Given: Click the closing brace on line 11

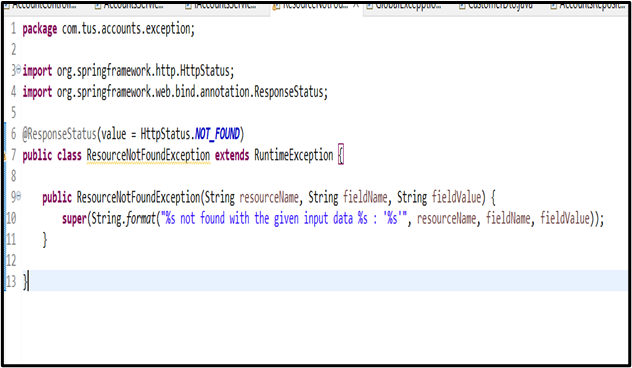Looking at the screenshot, I should point(45,240).
